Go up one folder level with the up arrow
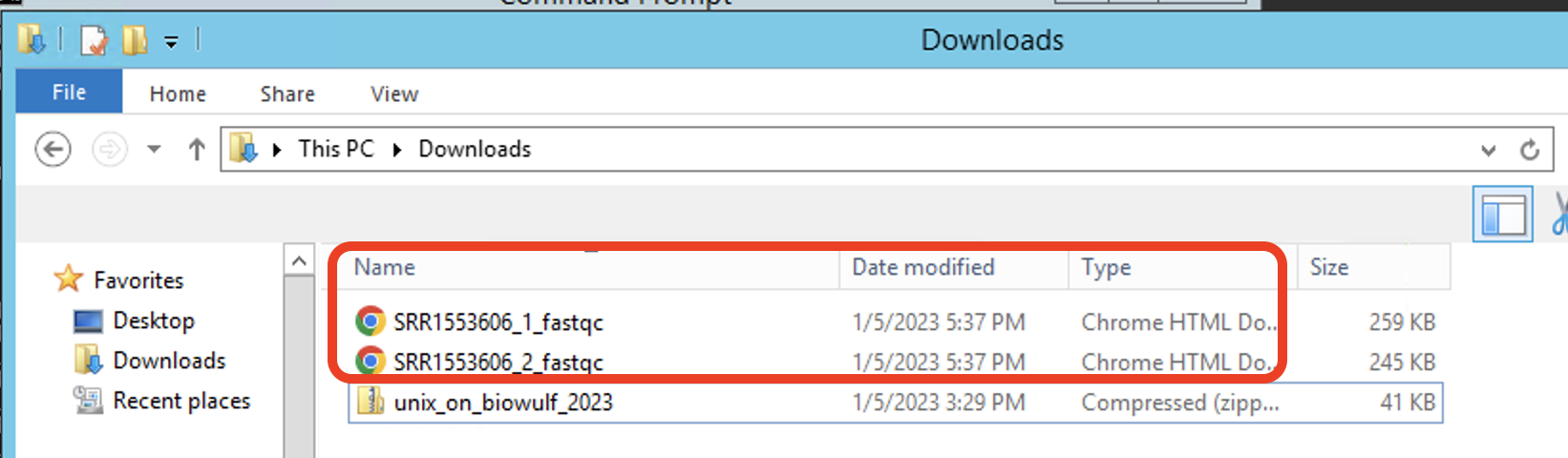Viewport: 1568px width, 458px height. tap(197, 150)
